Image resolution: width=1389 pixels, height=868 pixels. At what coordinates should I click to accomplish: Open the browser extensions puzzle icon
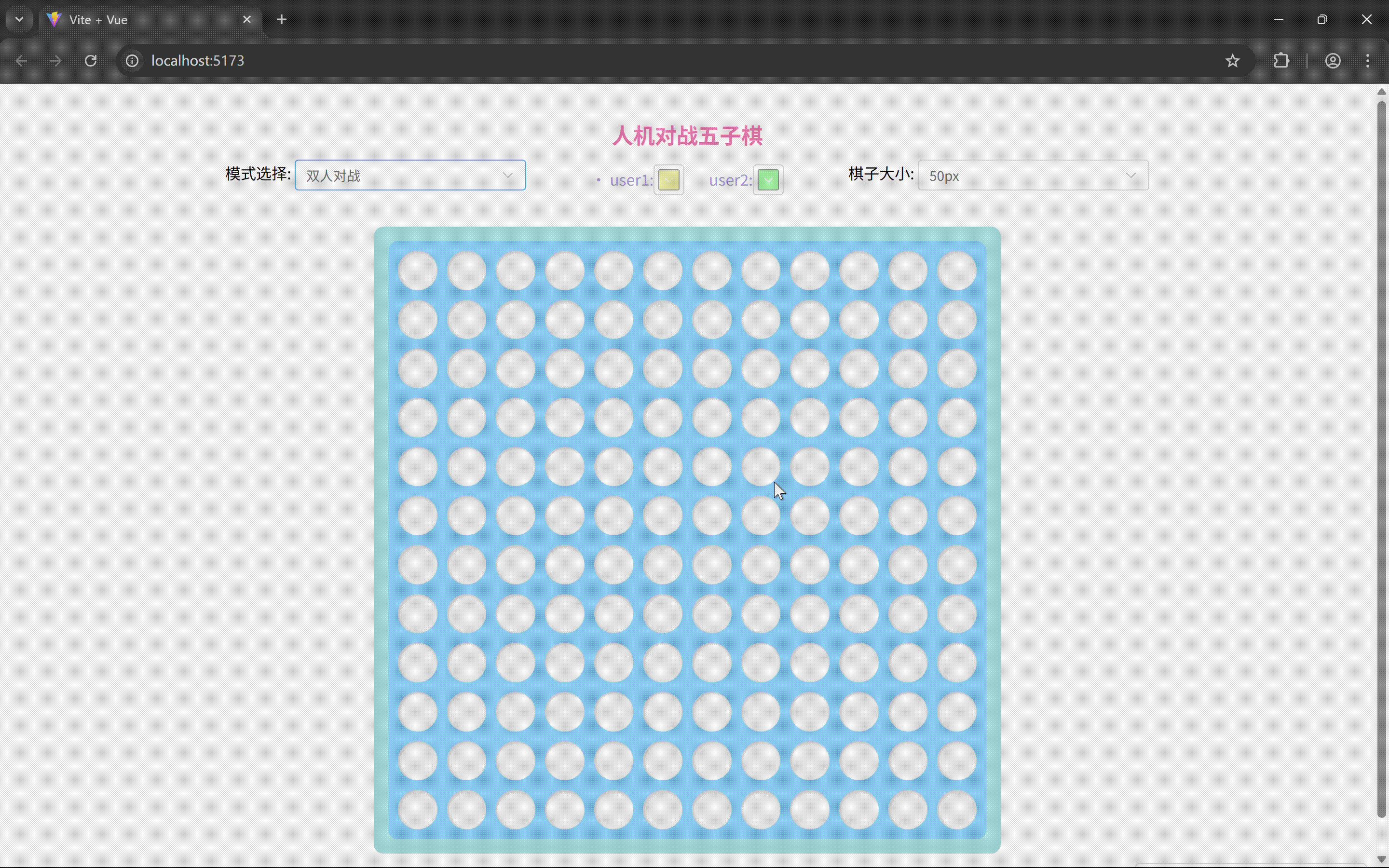1281,60
